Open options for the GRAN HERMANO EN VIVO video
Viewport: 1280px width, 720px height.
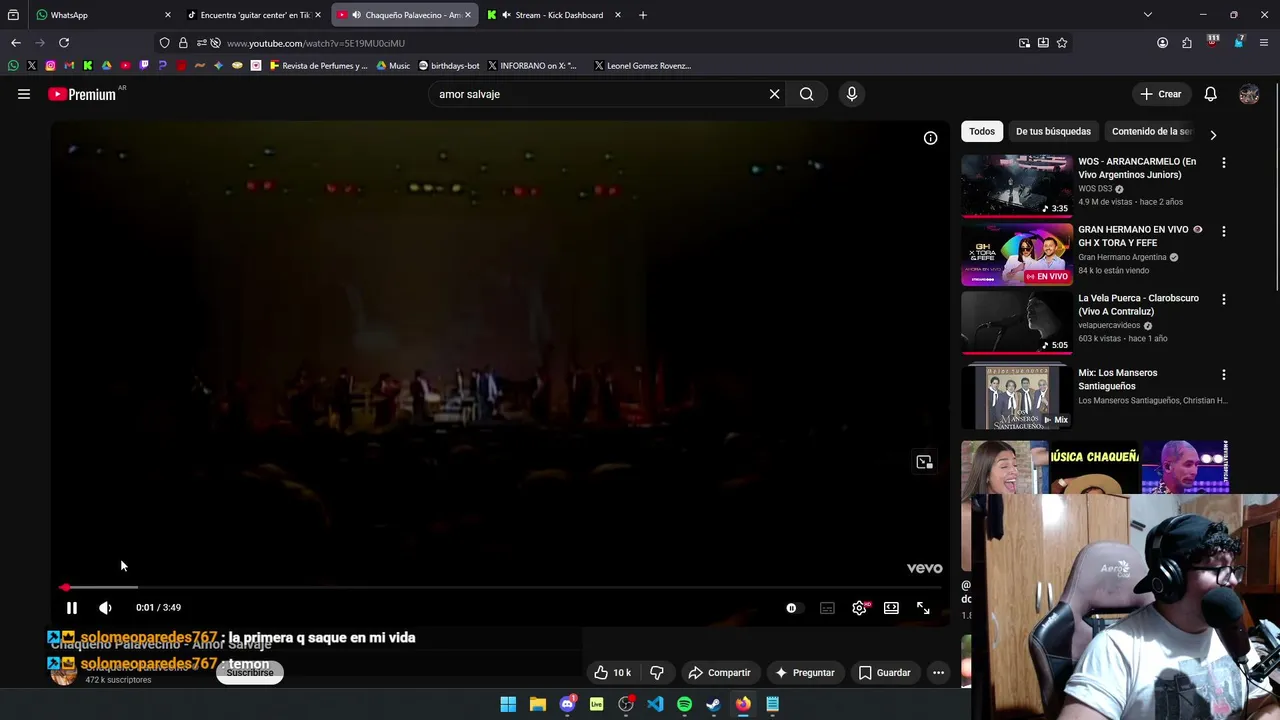point(1224,231)
